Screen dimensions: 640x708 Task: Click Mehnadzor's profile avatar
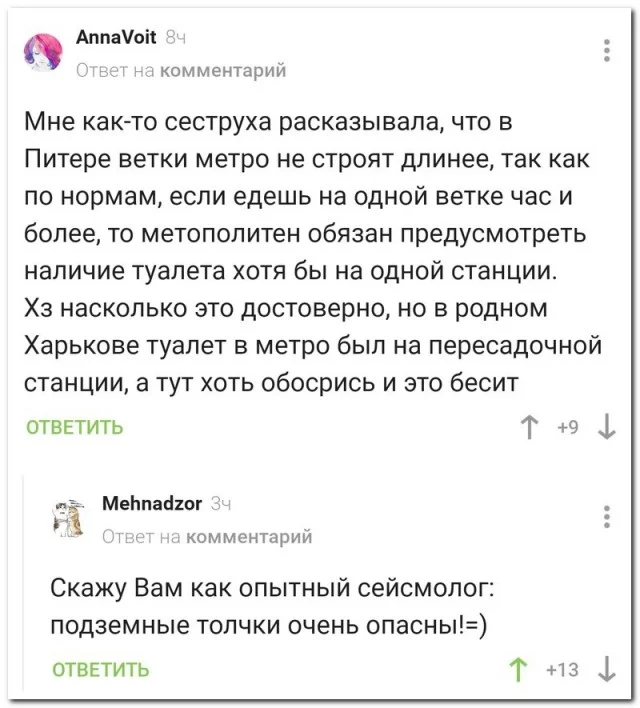pos(69,516)
